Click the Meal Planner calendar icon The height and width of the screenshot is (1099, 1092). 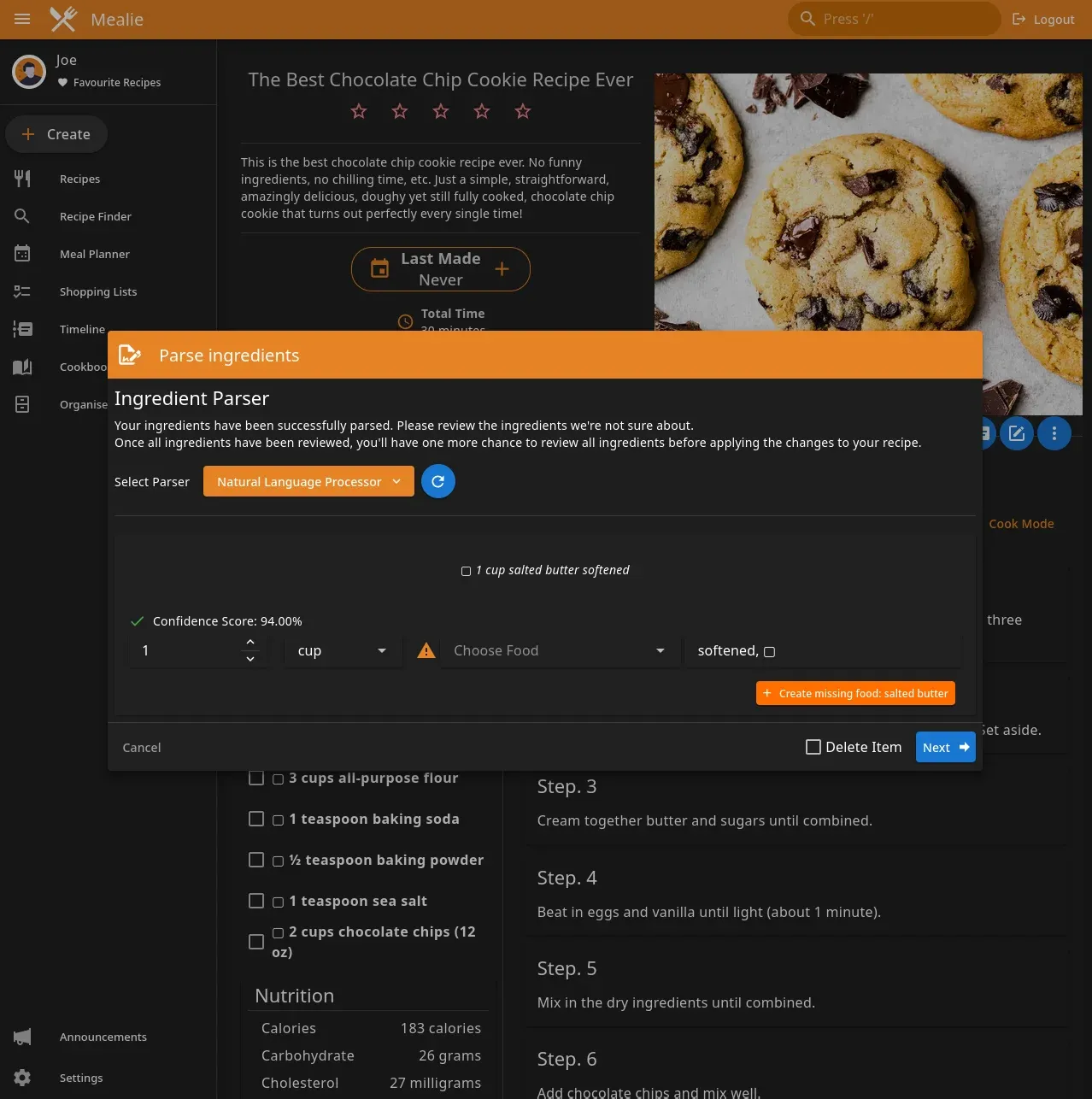pyautogui.click(x=22, y=254)
